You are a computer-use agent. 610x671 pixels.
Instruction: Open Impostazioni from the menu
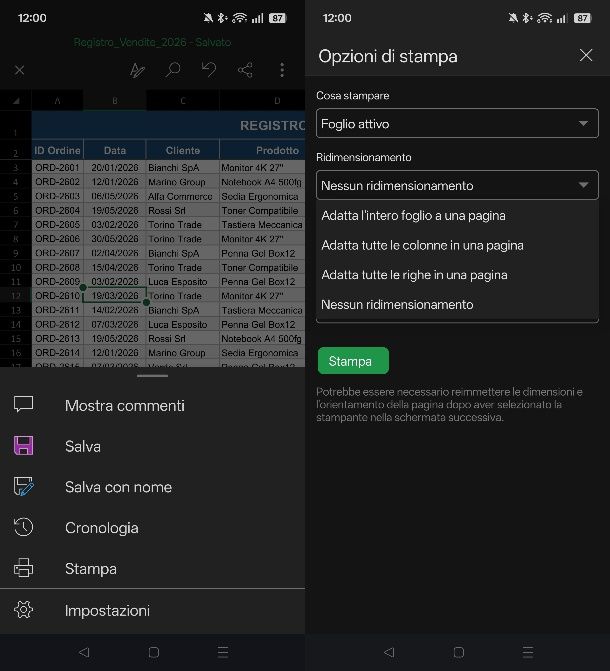tap(152, 611)
